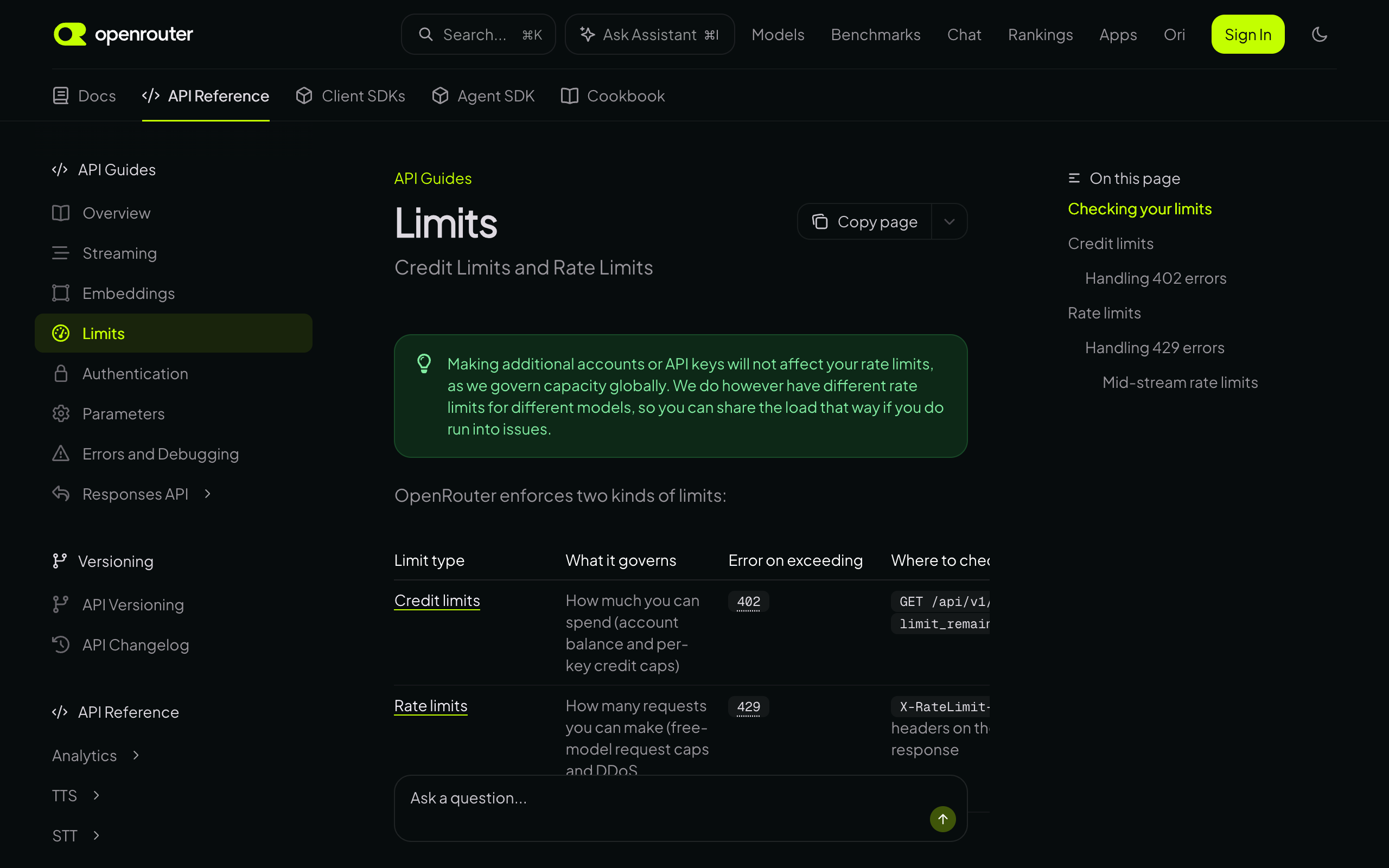Expand the Analytics section chevron
The width and height of the screenshot is (1389, 868).
[136, 756]
